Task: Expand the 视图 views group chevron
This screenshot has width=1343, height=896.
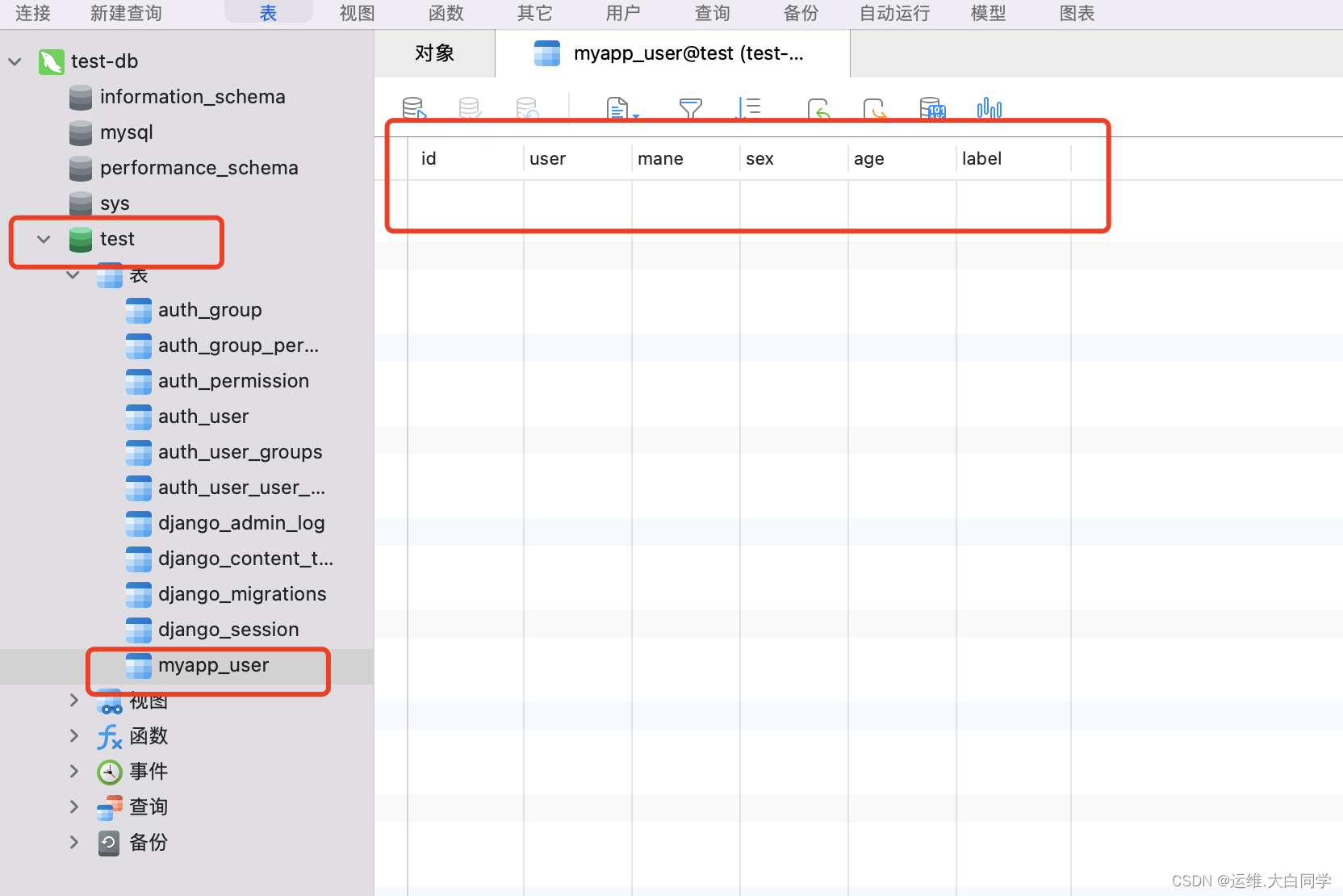Action: point(74,701)
